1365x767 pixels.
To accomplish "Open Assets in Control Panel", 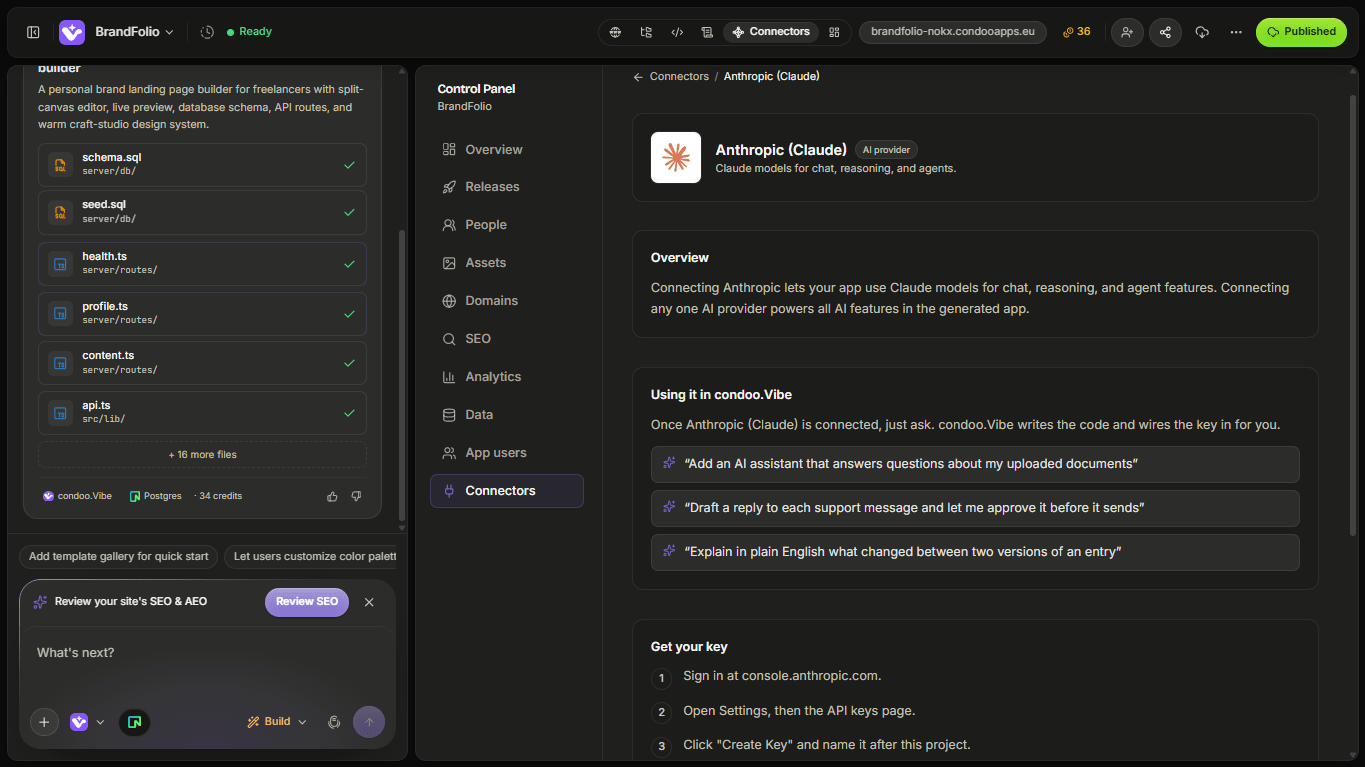I will coord(507,263).
